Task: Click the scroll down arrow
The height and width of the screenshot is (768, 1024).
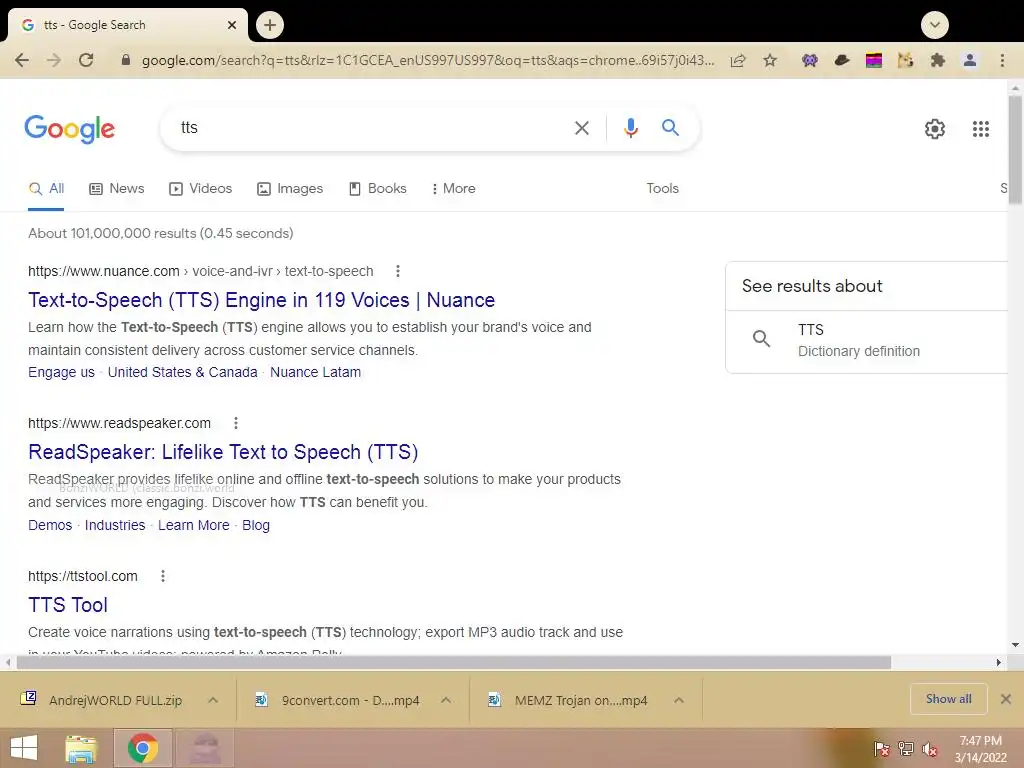Action: [1015, 645]
